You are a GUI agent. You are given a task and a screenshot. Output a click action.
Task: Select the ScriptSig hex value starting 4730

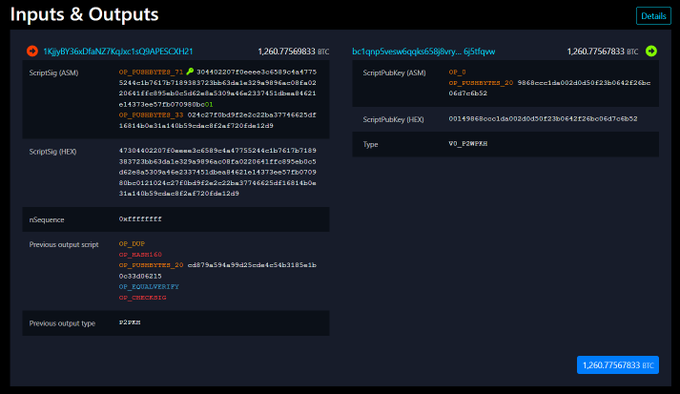218,172
